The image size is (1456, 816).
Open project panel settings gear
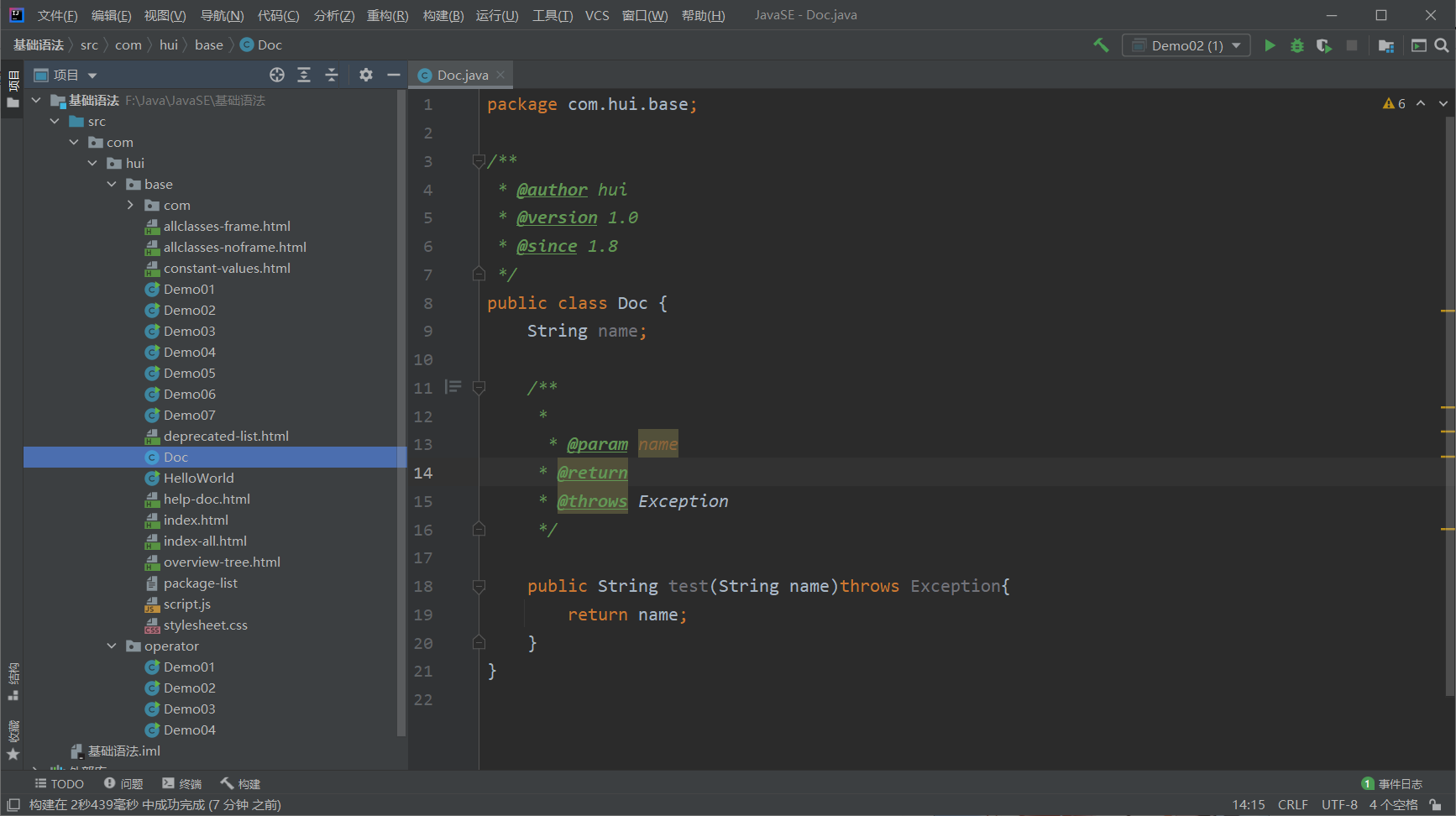pyautogui.click(x=366, y=75)
